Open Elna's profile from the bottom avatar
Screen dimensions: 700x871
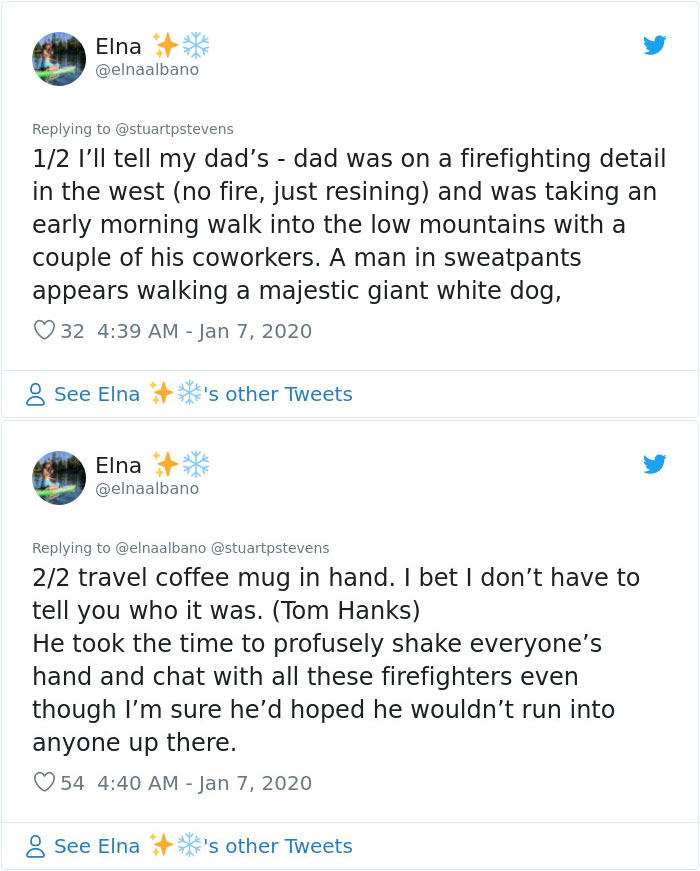coord(59,478)
